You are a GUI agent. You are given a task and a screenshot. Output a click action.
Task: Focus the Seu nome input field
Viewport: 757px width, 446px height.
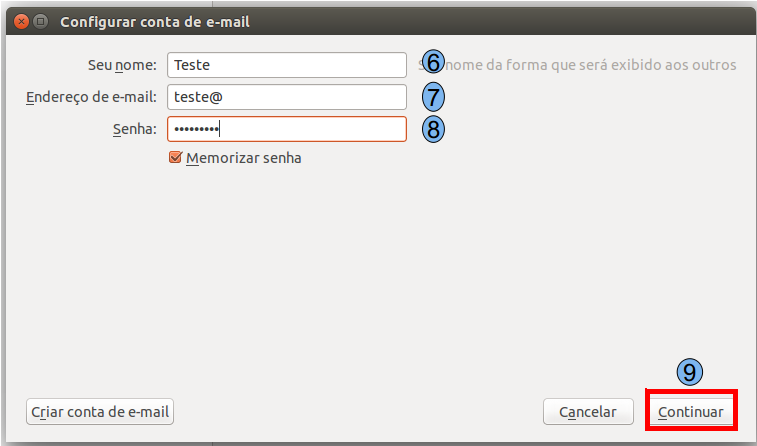(287, 65)
